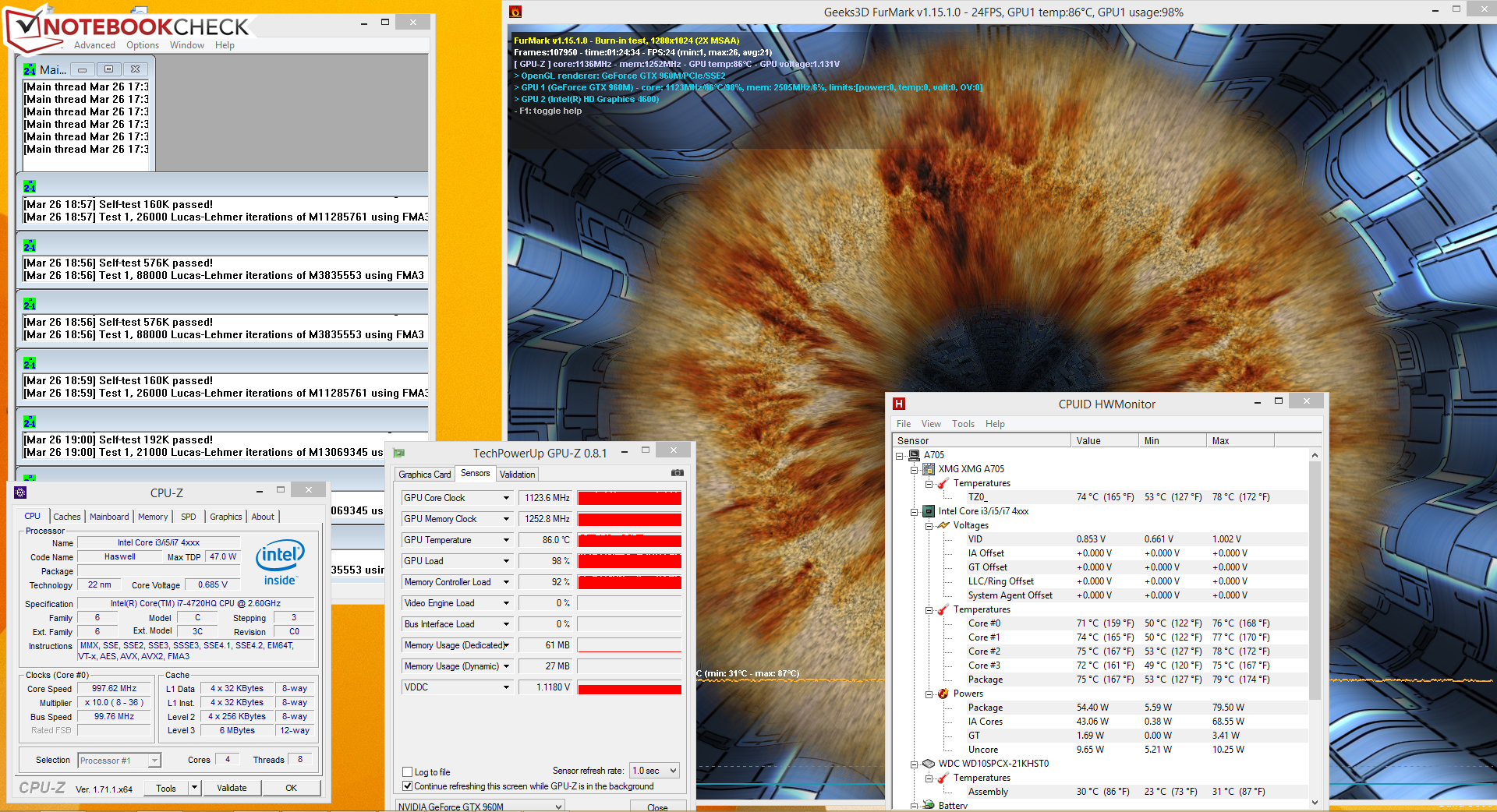Click the Tools button in CPU-Z
Image resolution: width=1497 pixels, height=812 pixels.
click(166, 788)
